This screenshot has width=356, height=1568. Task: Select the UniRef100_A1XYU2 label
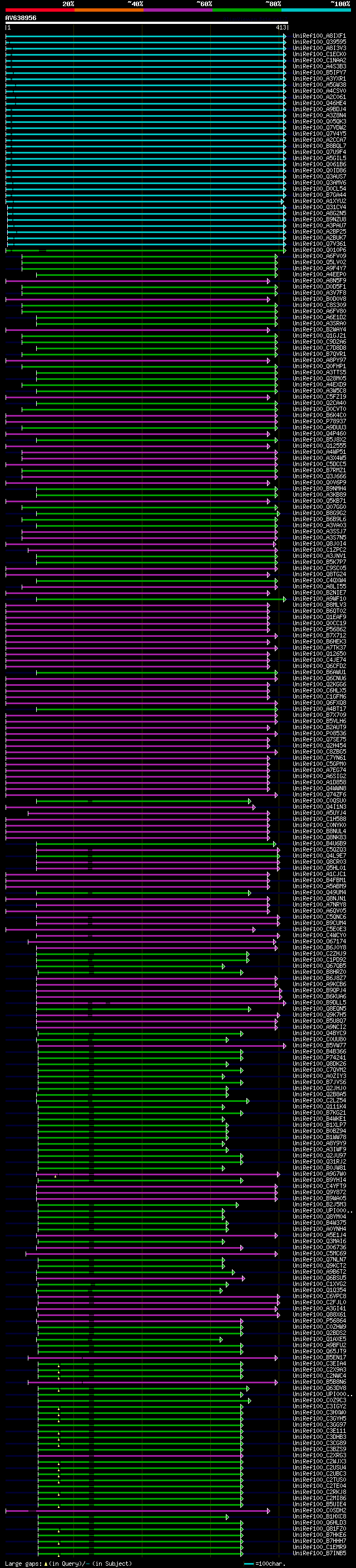[319, 201]
